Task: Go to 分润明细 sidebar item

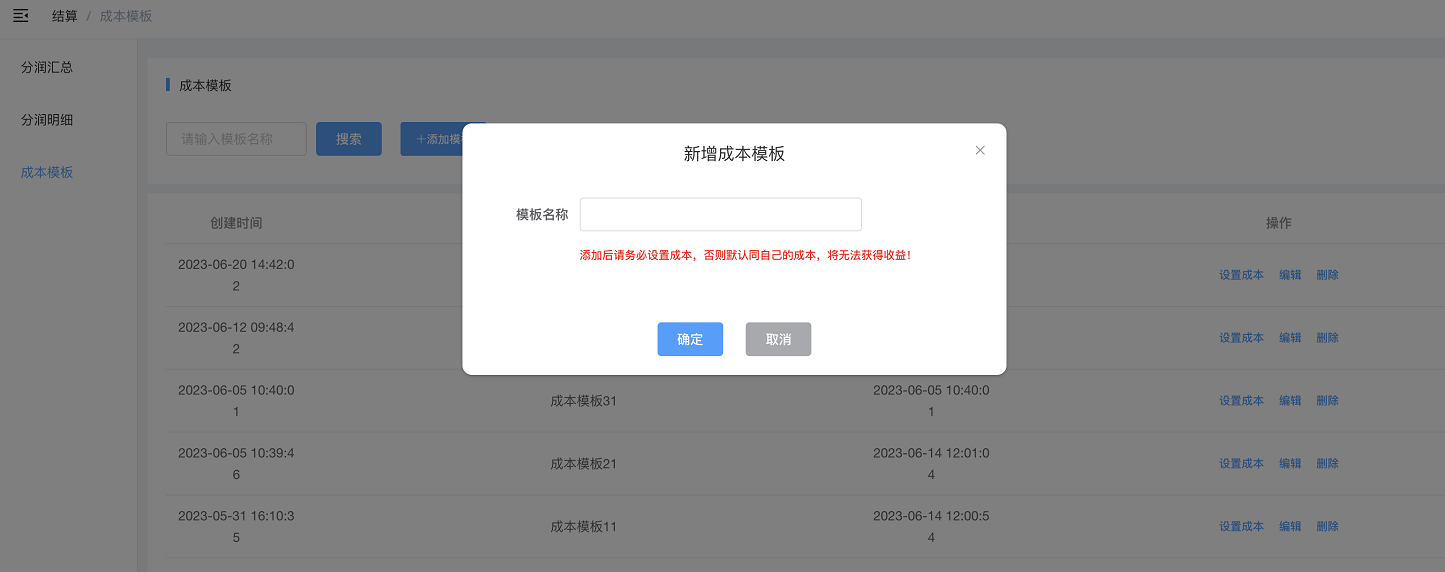Action: (47, 120)
